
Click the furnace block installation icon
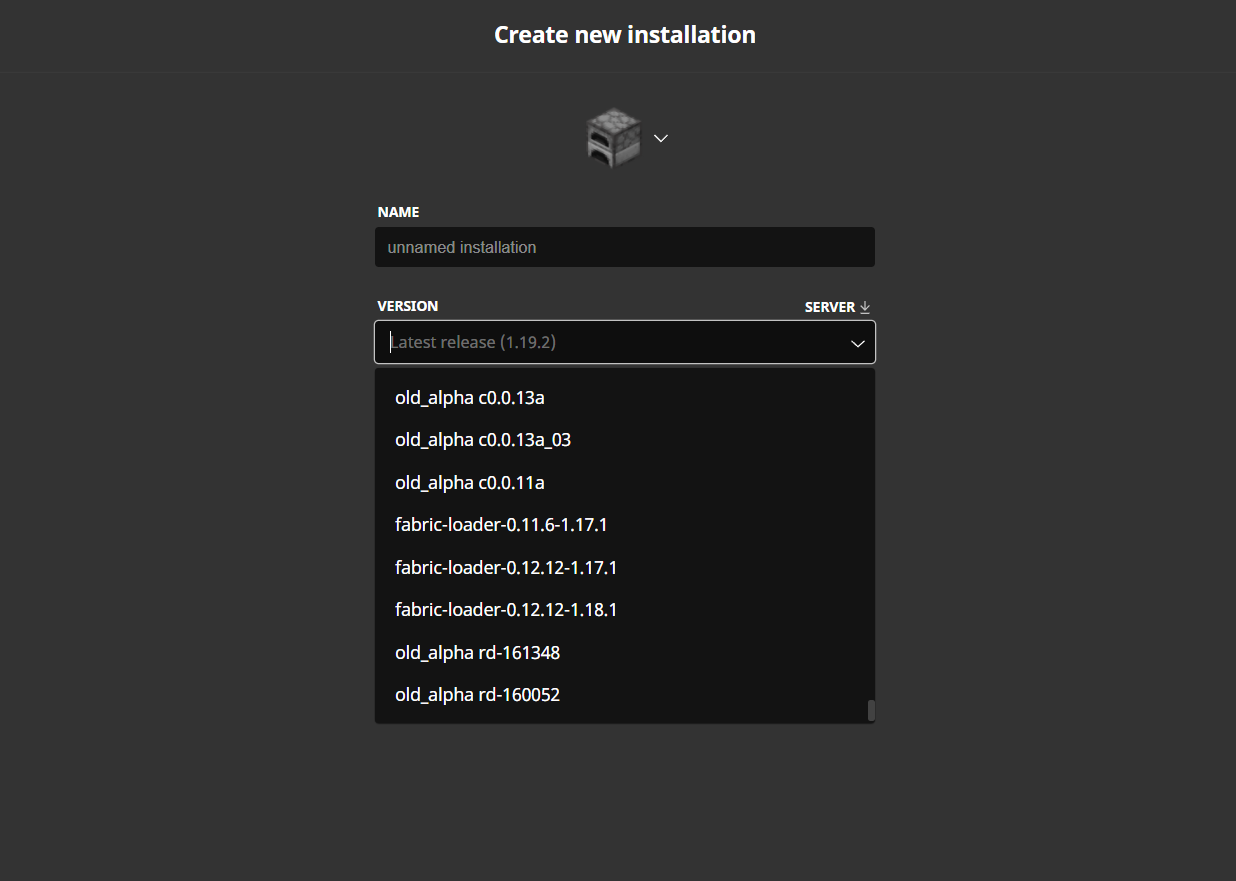pyautogui.click(x=612, y=138)
